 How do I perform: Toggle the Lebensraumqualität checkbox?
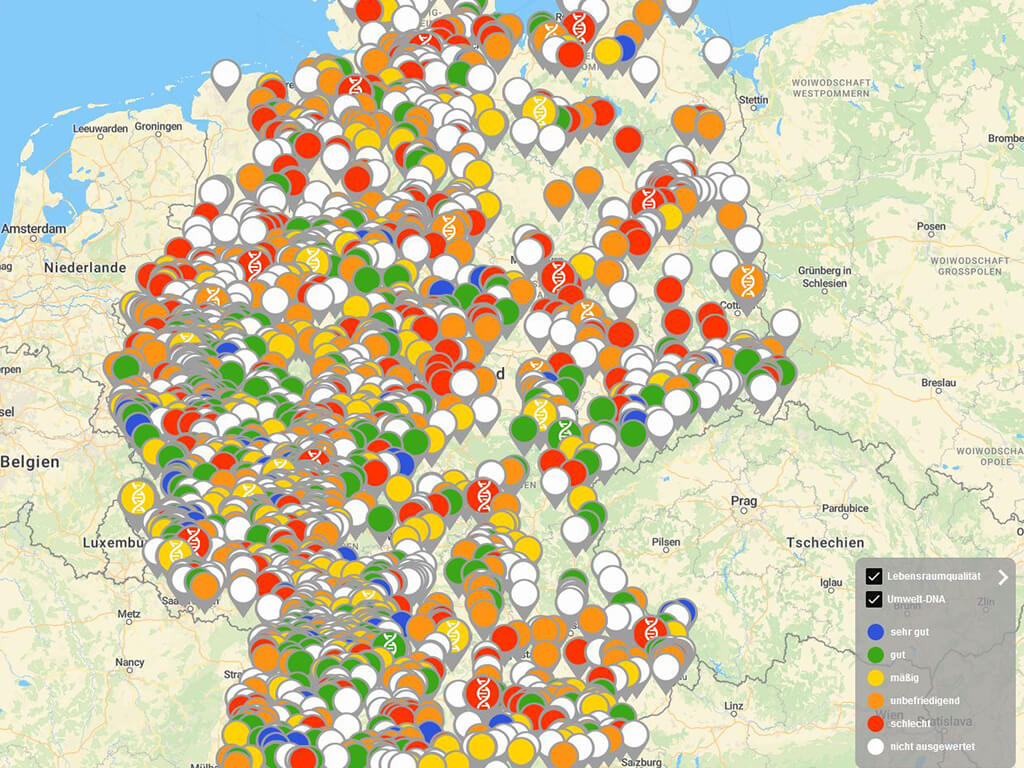click(874, 577)
